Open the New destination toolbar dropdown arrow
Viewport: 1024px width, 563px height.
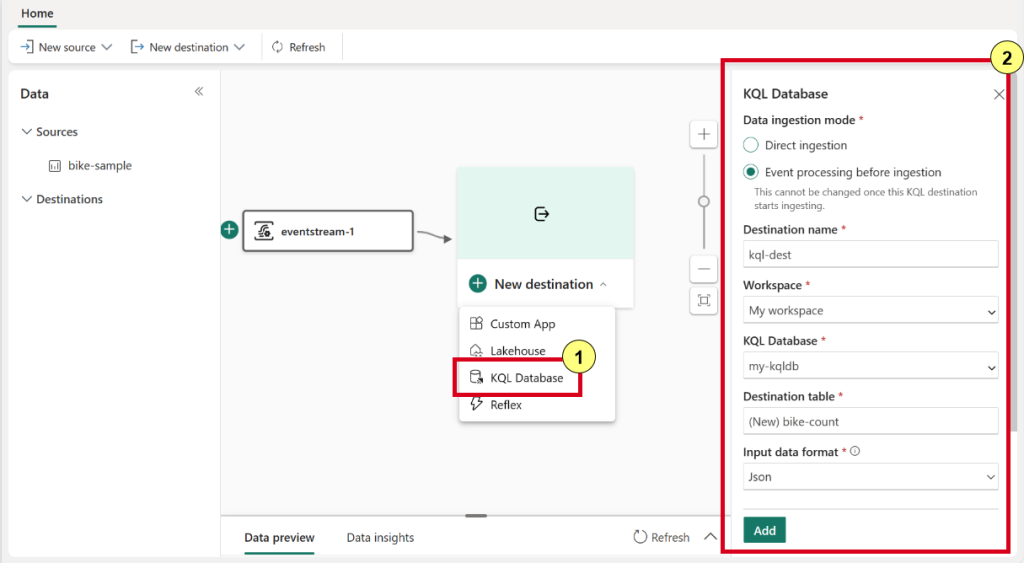pos(239,47)
